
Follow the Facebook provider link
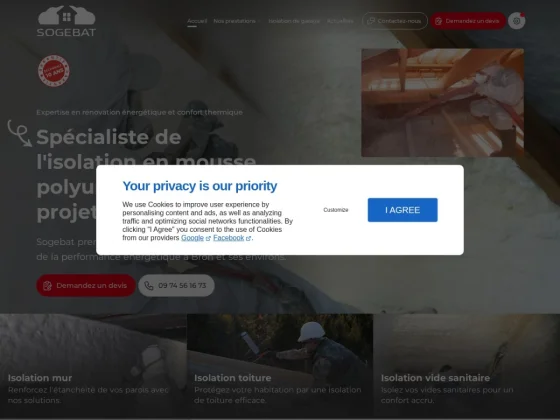[x=229, y=238]
